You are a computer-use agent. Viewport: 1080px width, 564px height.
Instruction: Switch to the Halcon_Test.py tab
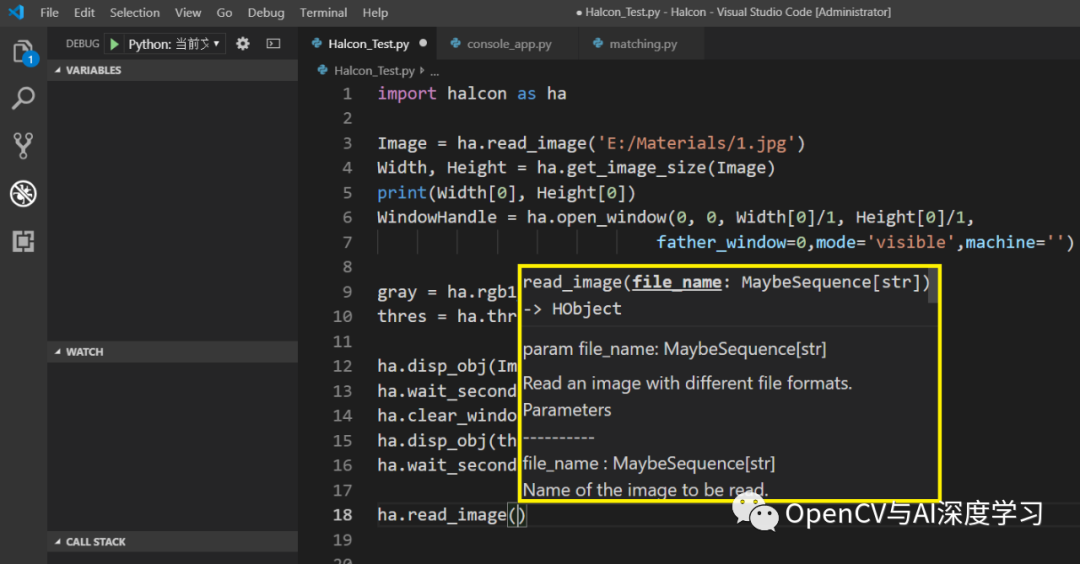(x=368, y=44)
